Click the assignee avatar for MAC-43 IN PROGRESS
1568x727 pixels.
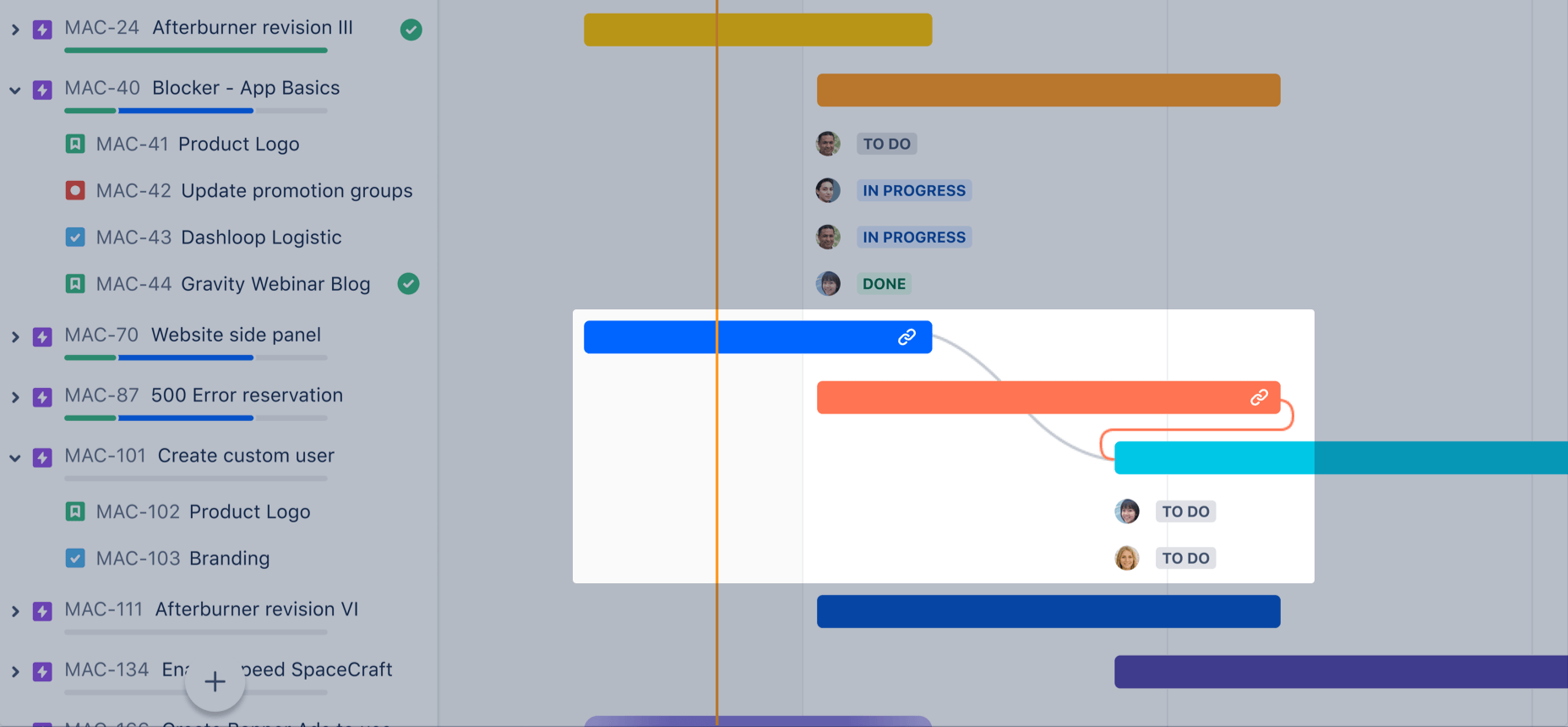point(828,237)
